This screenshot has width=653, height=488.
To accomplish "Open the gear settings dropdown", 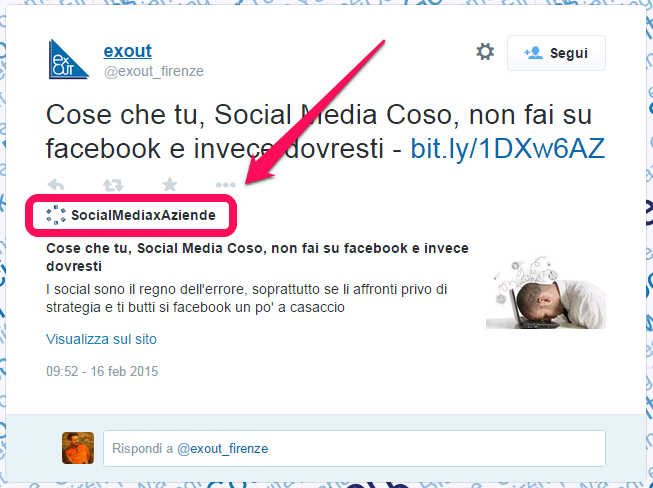I will tap(485, 52).
